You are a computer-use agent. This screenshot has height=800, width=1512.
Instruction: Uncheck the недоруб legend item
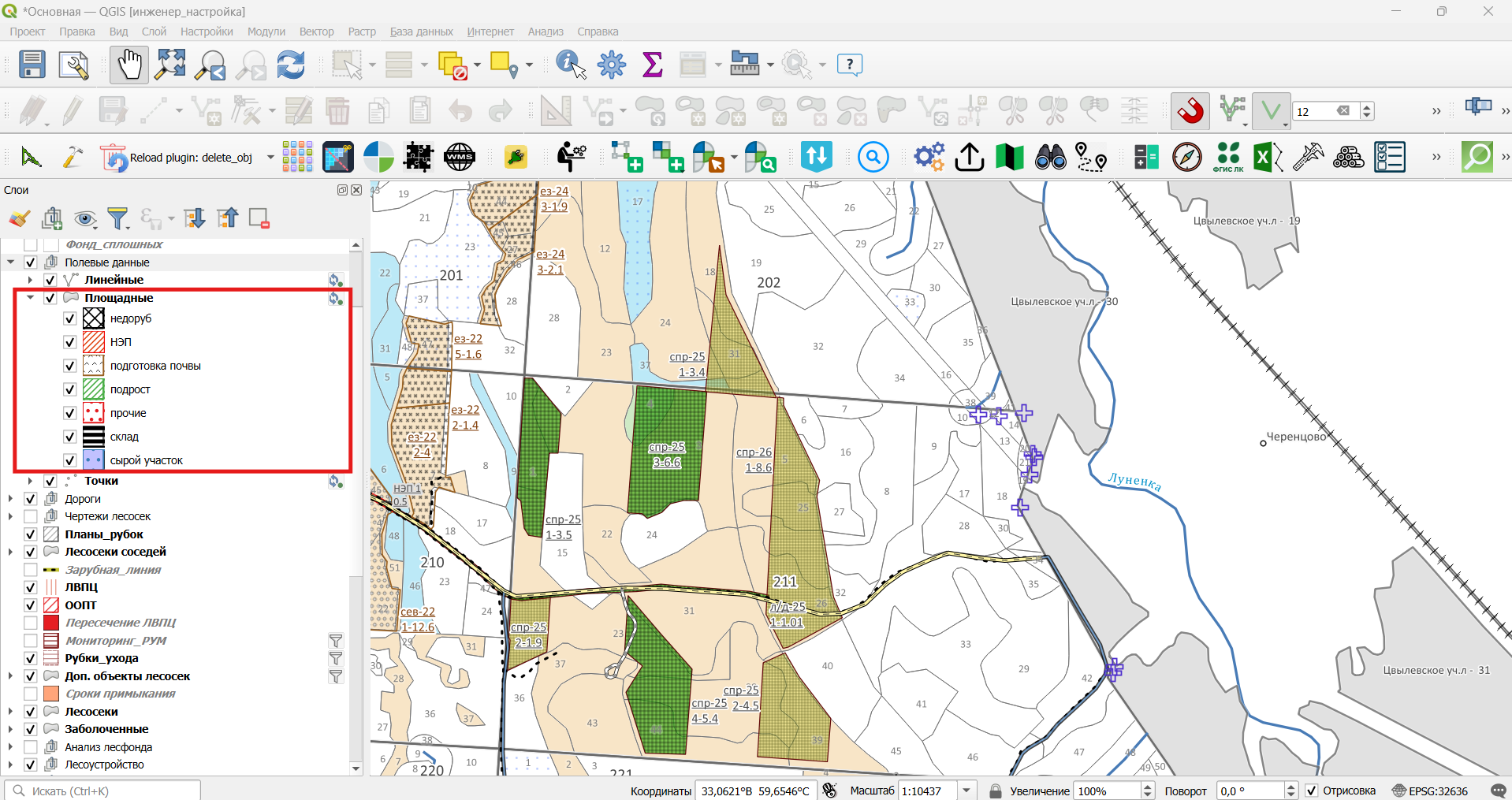(x=69, y=318)
